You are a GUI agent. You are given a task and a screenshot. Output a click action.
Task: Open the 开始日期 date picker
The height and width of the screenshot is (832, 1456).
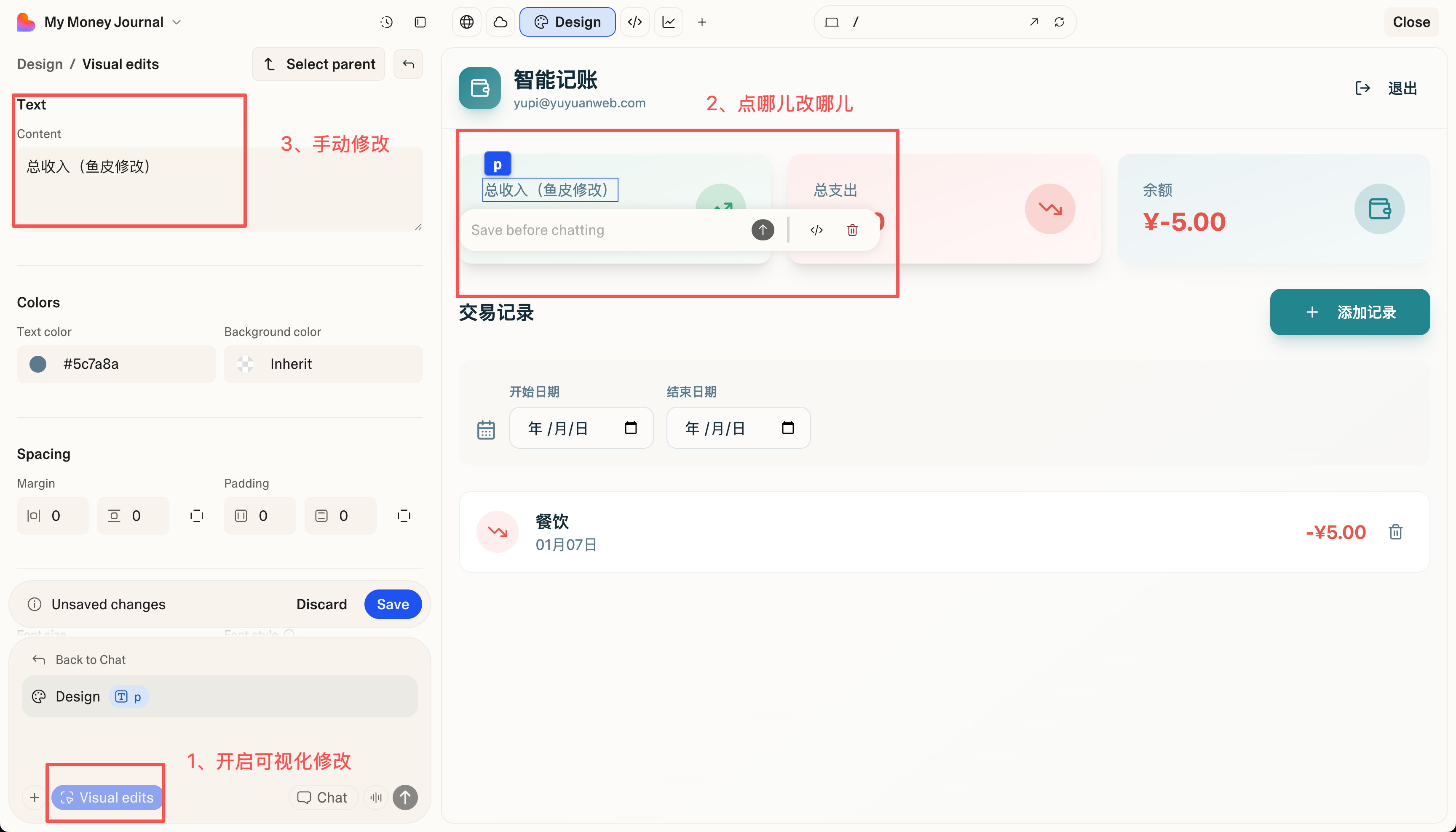[x=631, y=427]
